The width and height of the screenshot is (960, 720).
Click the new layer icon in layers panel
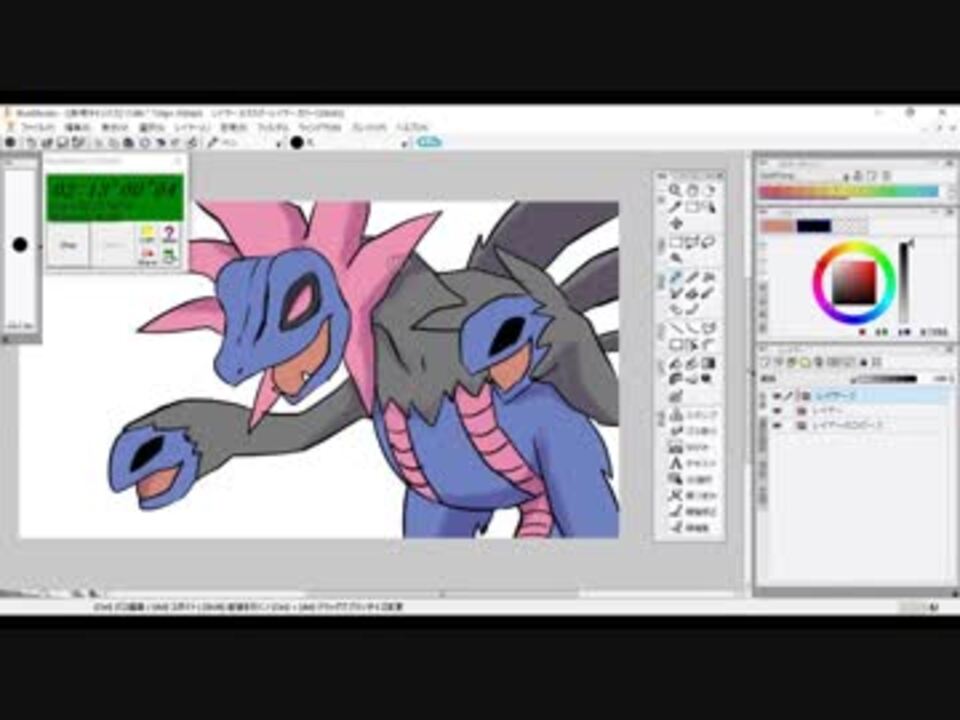[765, 362]
